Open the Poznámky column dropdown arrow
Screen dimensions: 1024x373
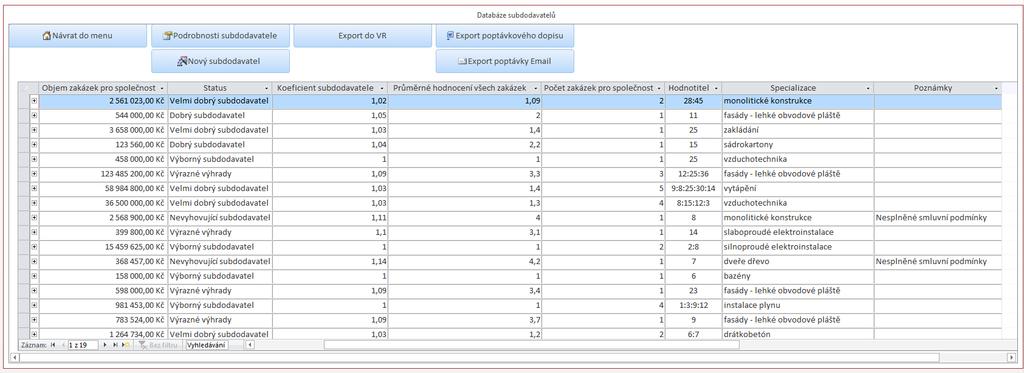click(x=996, y=88)
